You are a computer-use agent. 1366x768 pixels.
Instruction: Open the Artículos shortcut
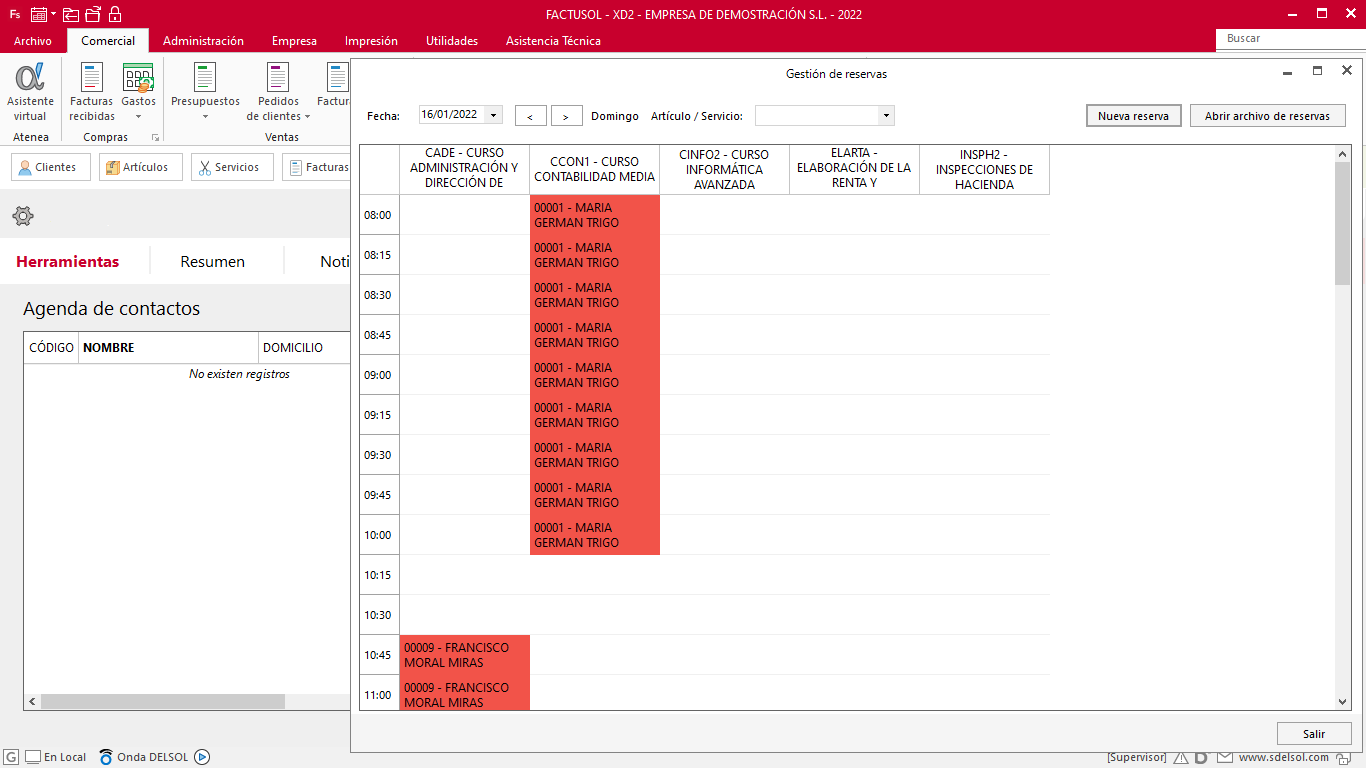coord(141,167)
